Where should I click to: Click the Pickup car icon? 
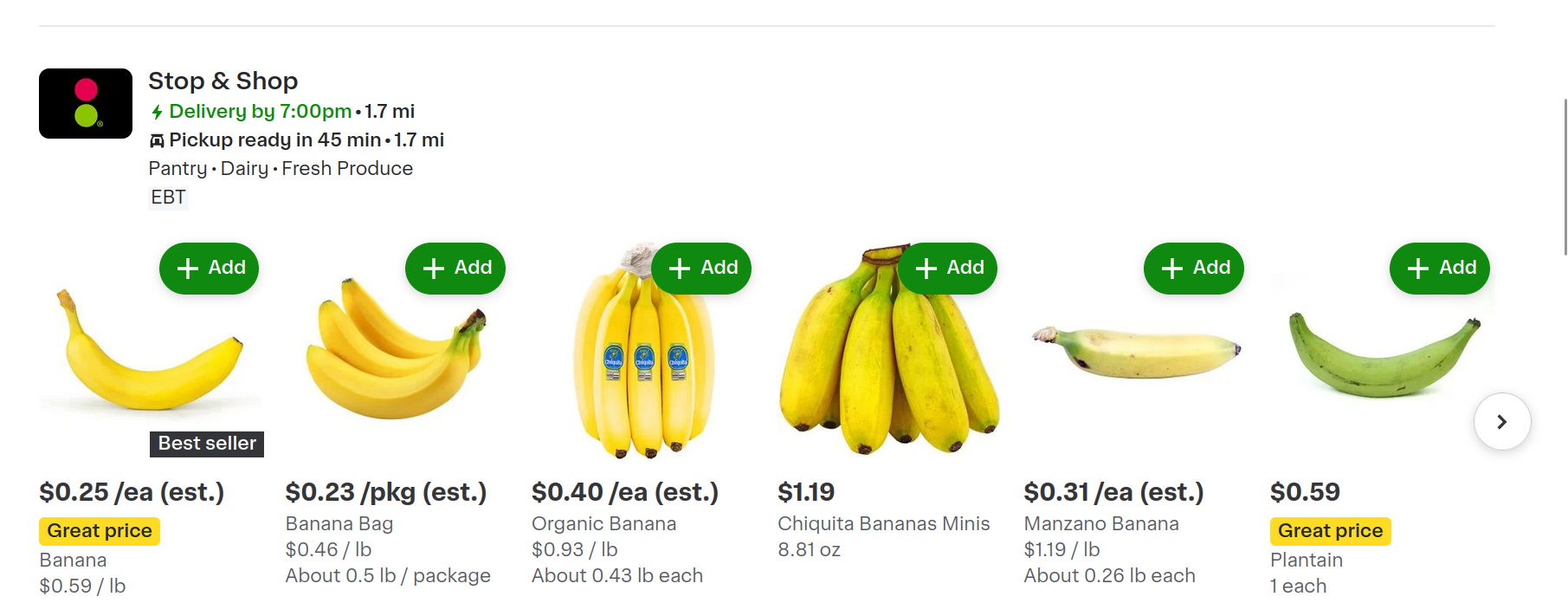point(157,140)
